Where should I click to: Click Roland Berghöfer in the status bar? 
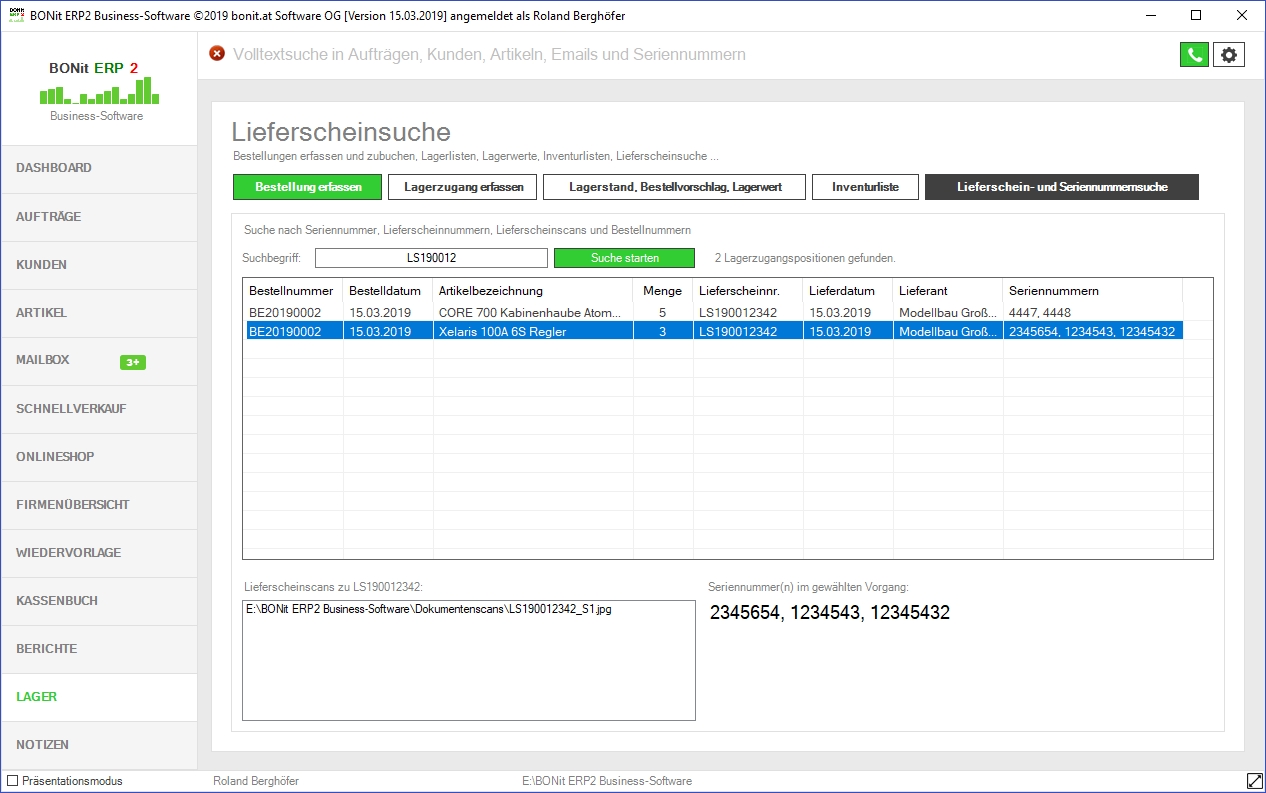tap(256, 781)
